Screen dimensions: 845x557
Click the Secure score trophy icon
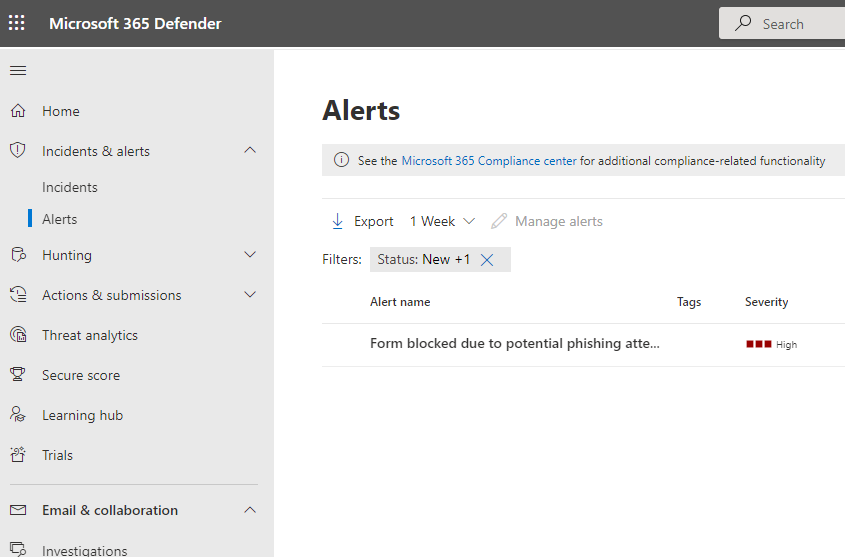[x=18, y=374]
